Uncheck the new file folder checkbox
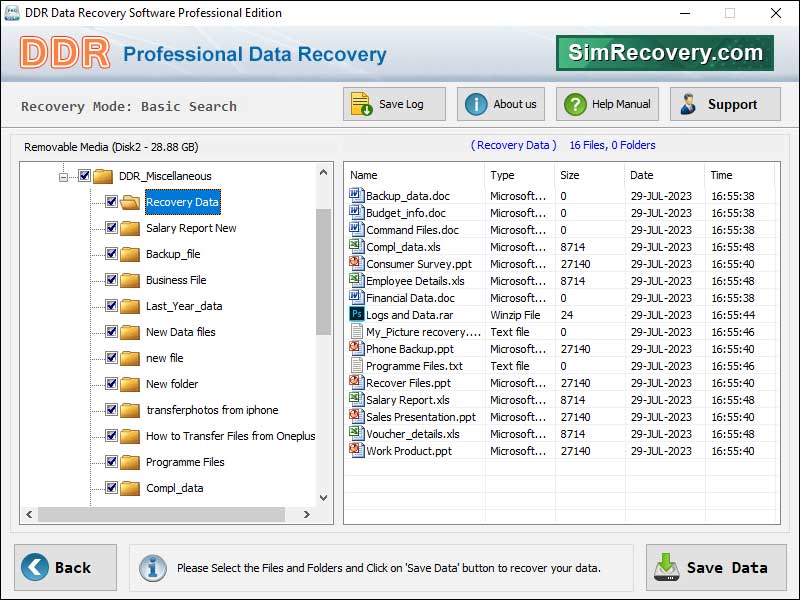 click(x=112, y=358)
